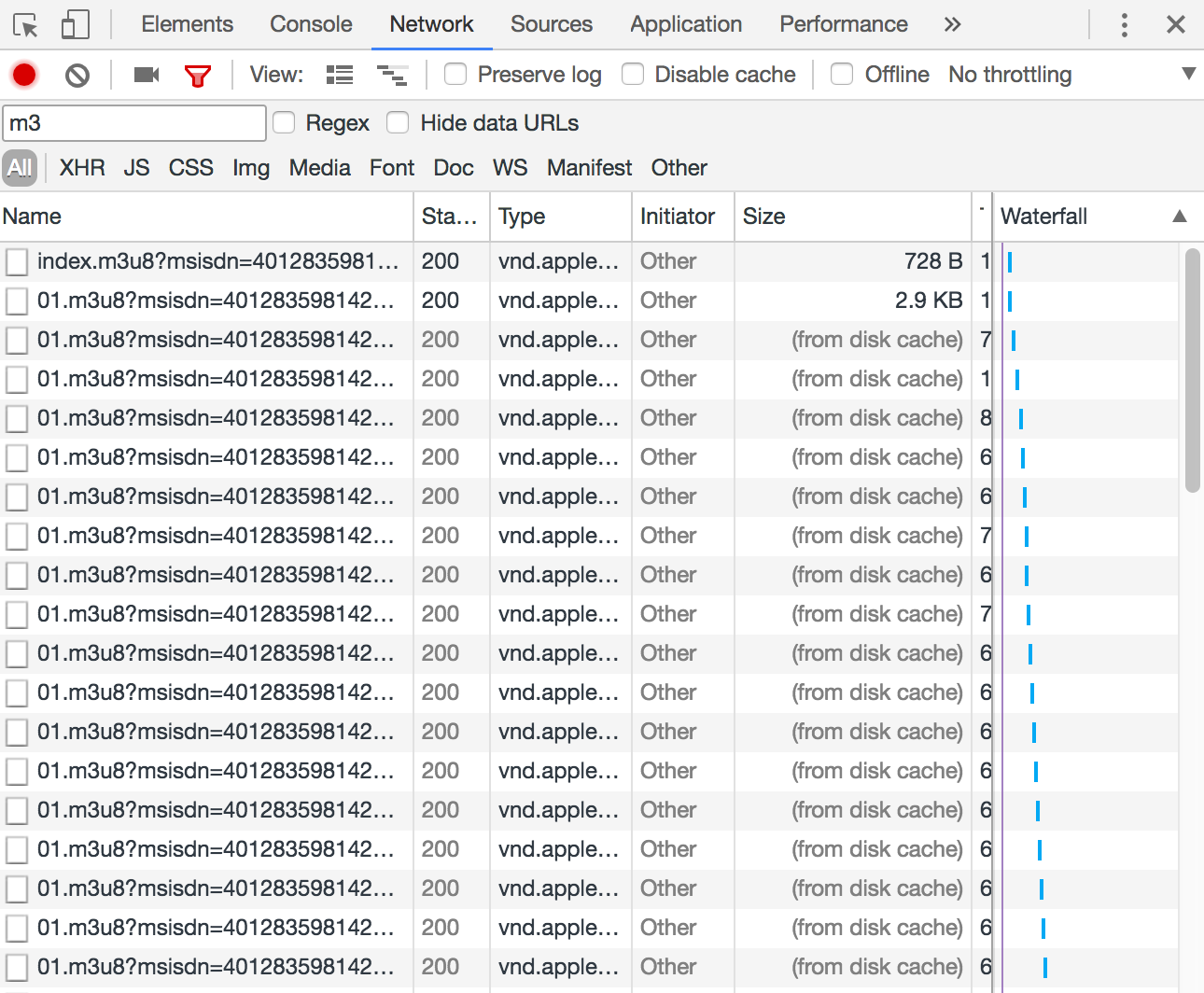Viewport: 1204px width, 993px height.
Task: Stop recording network log
Action: pyautogui.click(x=24, y=75)
